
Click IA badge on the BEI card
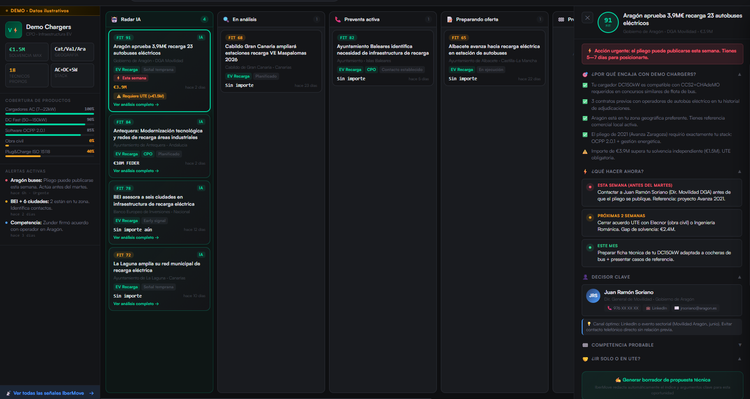(201, 188)
